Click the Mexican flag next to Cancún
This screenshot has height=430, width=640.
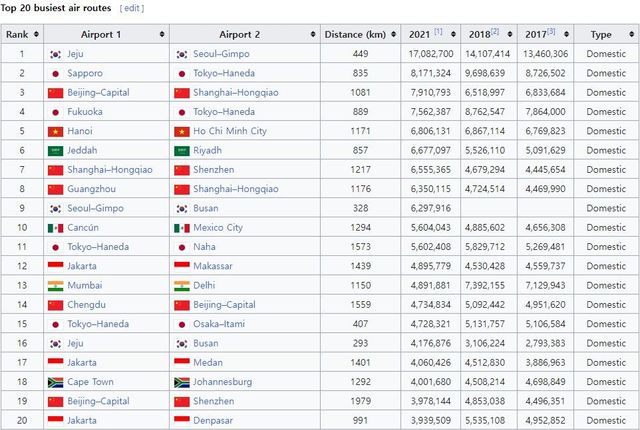point(56,227)
